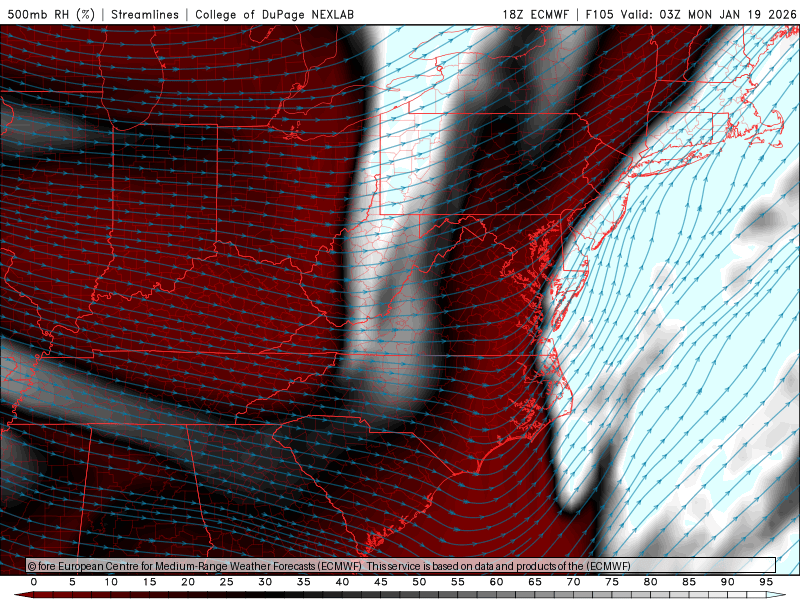This screenshot has width=800, height=600.
Task: Click the "60" colorbar scale label
Action: (x=496, y=582)
